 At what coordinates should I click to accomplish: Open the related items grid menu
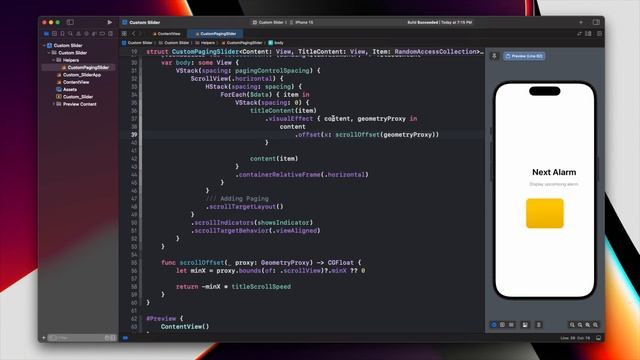pos(124,33)
